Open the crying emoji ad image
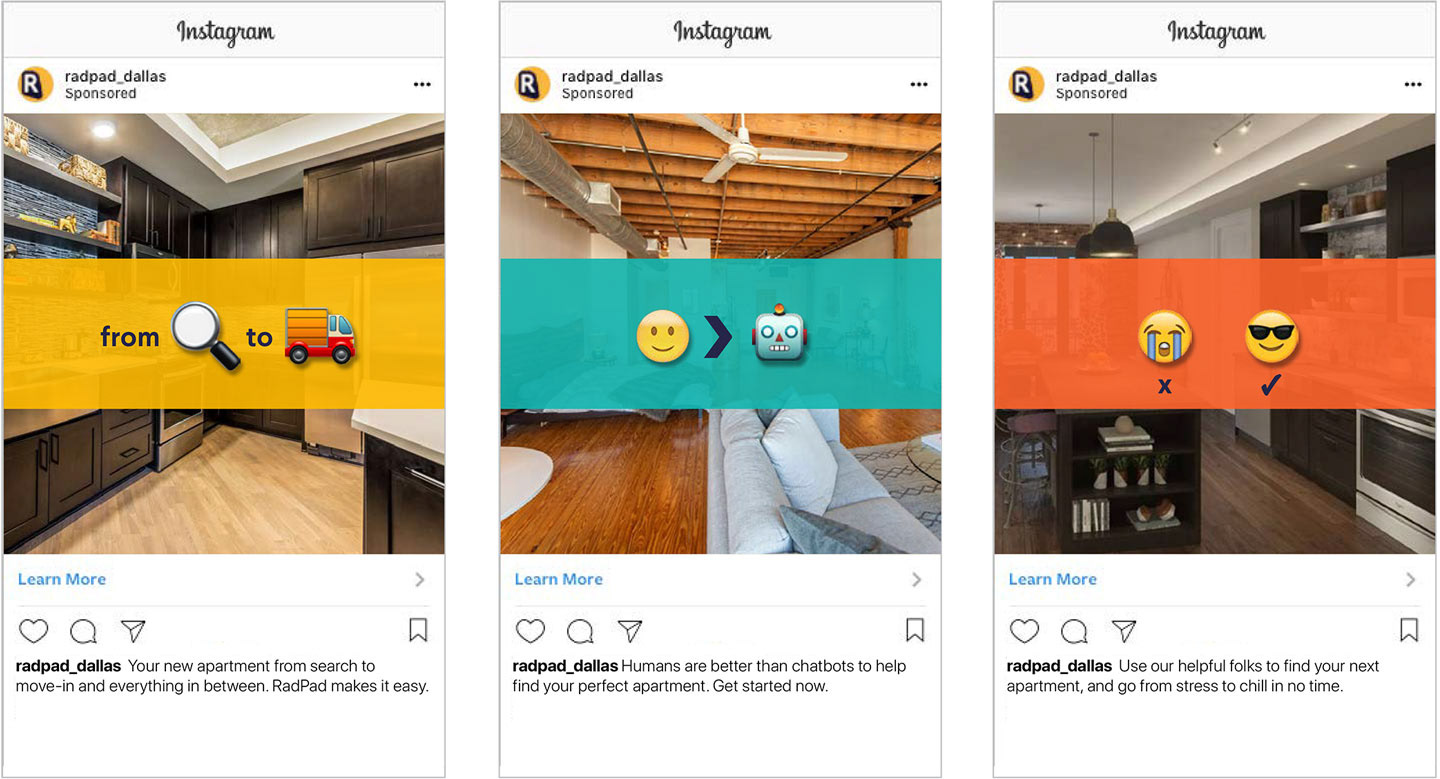 (1215, 334)
